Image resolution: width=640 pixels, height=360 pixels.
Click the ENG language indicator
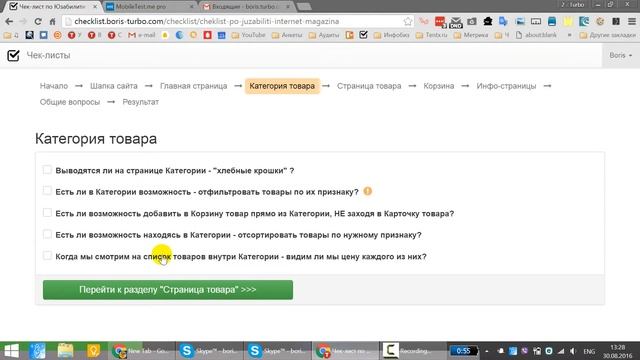pyautogui.click(x=589, y=351)
